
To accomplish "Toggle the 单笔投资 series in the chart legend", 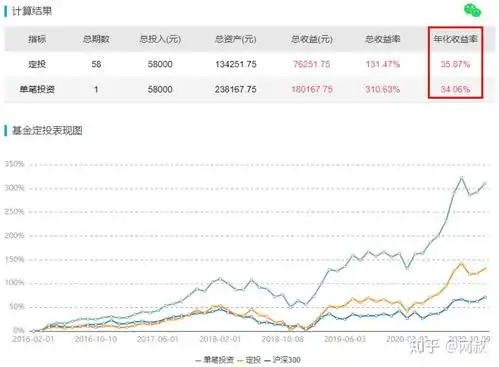I will (214, 360).
